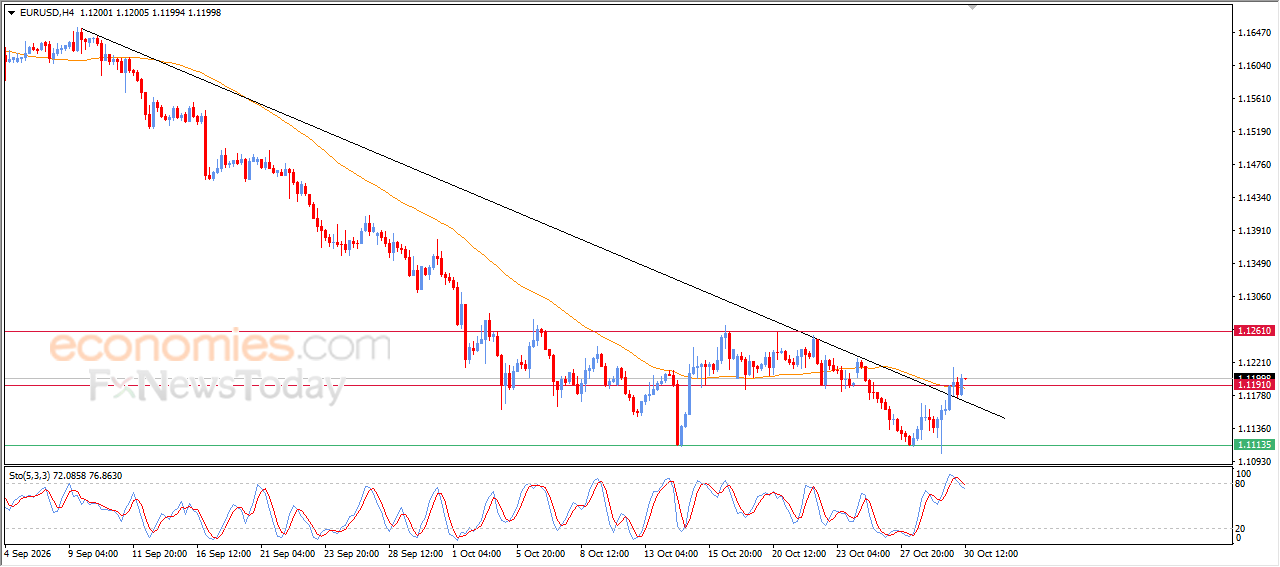Select the horizontal line at 1.11135
Viewport: 1280px width, 567px height.
616,445
